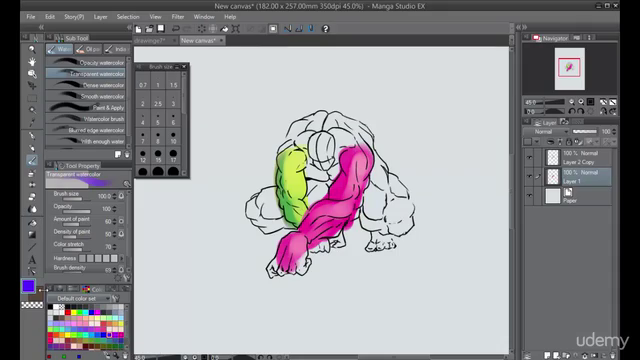Choose the Dense watercolor brush
This screenshot has width=640, height=360.
pyautogui.click(x=85, y=85)
